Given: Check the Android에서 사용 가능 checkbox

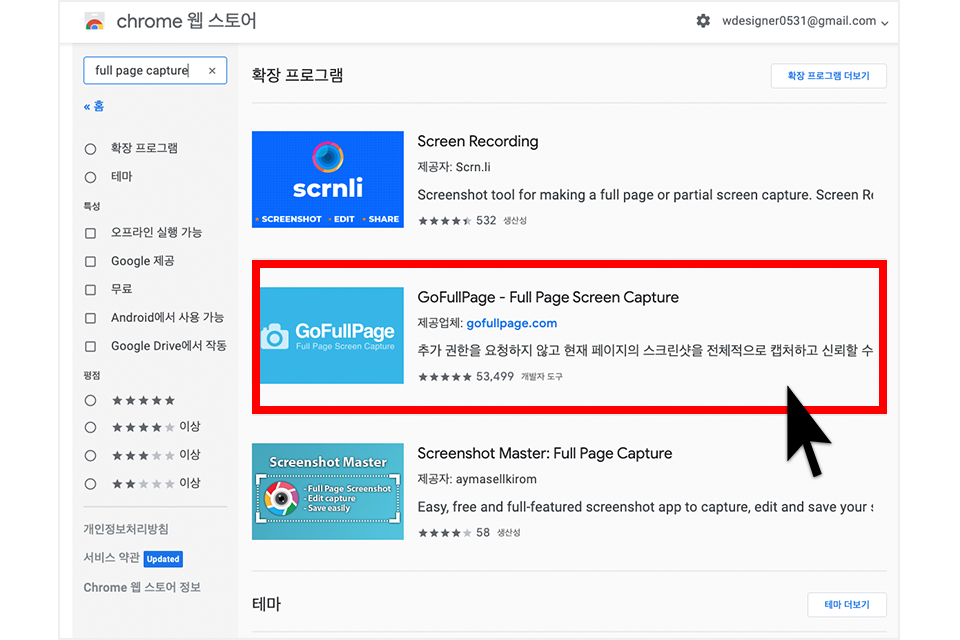Looking at the screenshot, I should click(x=91, y=318).
